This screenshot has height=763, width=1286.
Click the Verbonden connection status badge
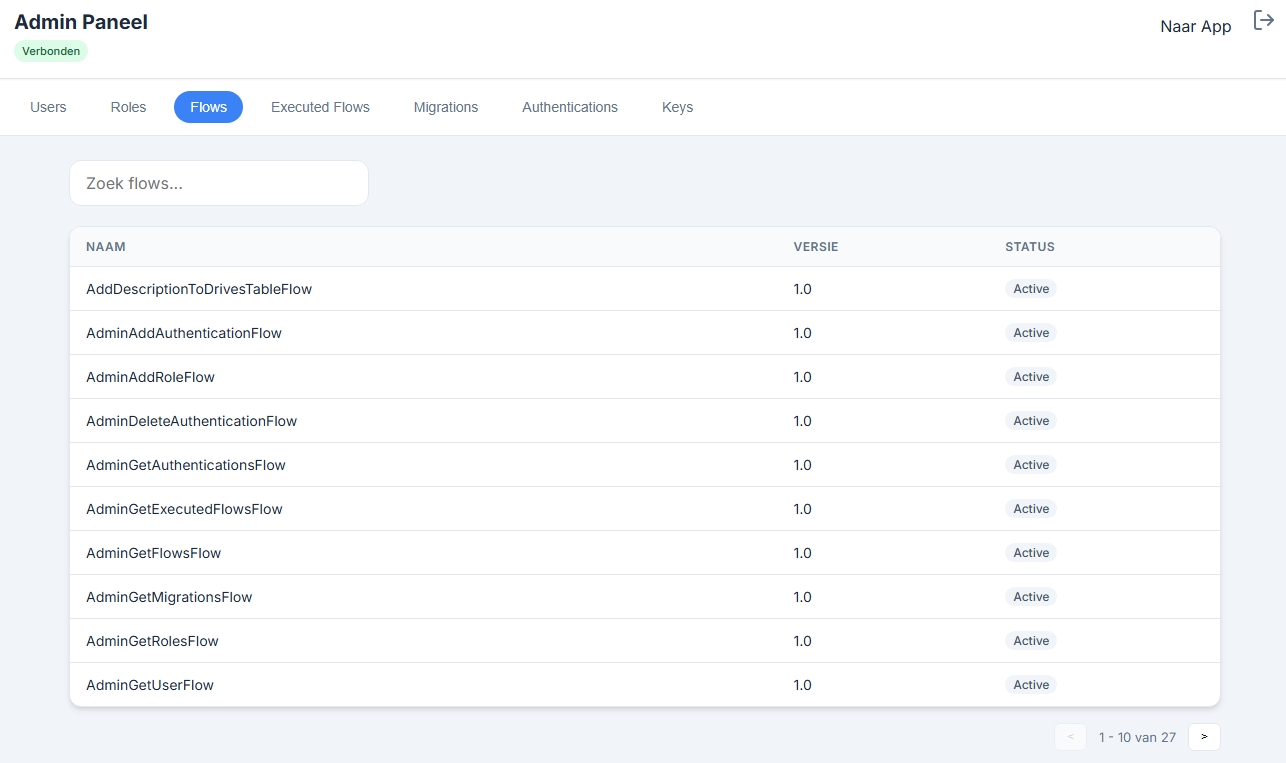tap(51, 51)
